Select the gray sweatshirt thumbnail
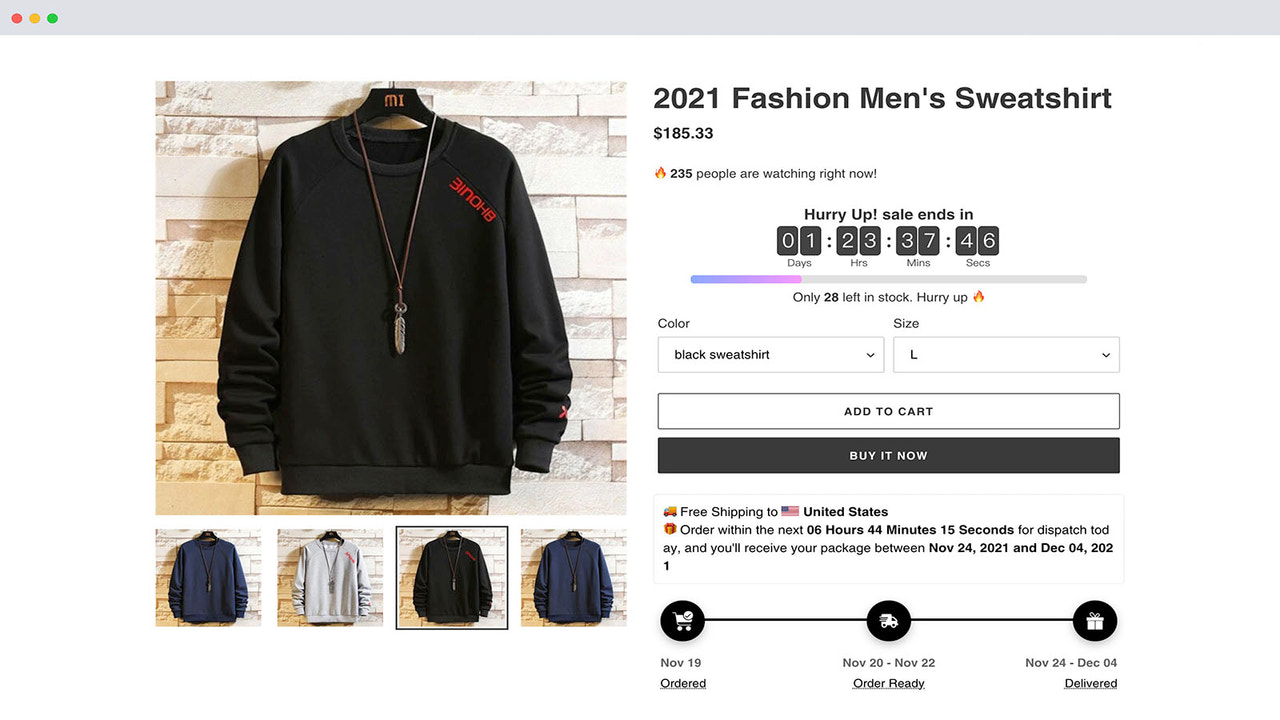Image resolution: width=1280 pixels, height=720 pixels. coord(330,577)
